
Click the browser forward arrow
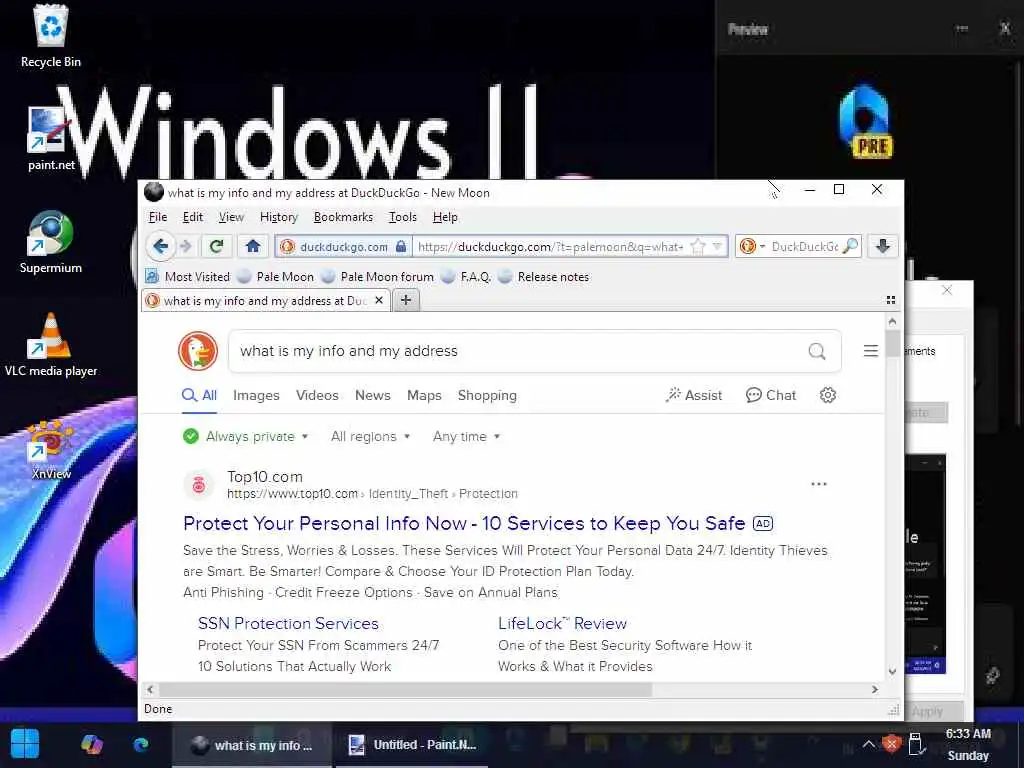coord(185,246)
